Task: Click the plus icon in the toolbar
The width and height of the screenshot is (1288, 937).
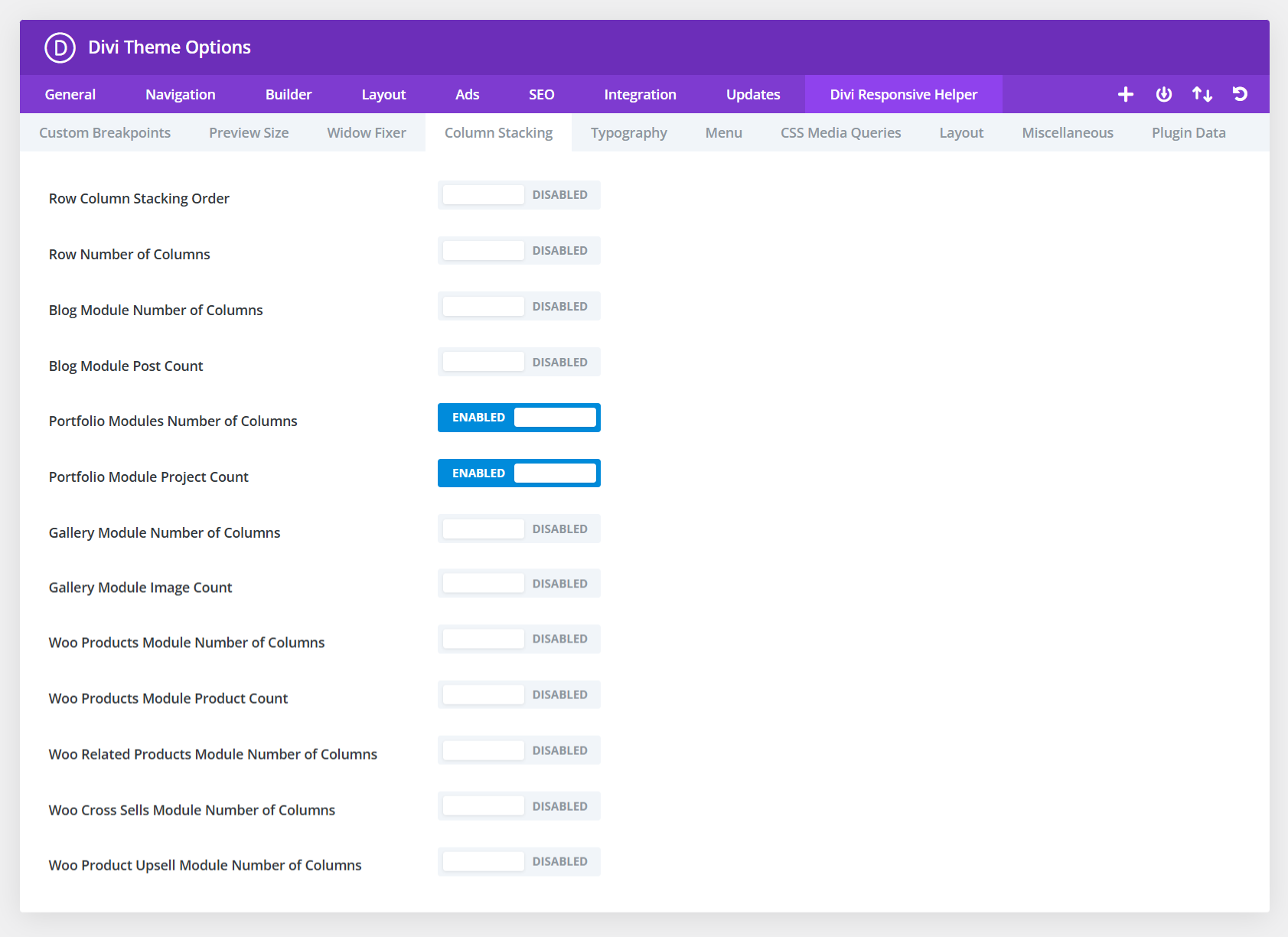Action: [x=1125, y=94]
